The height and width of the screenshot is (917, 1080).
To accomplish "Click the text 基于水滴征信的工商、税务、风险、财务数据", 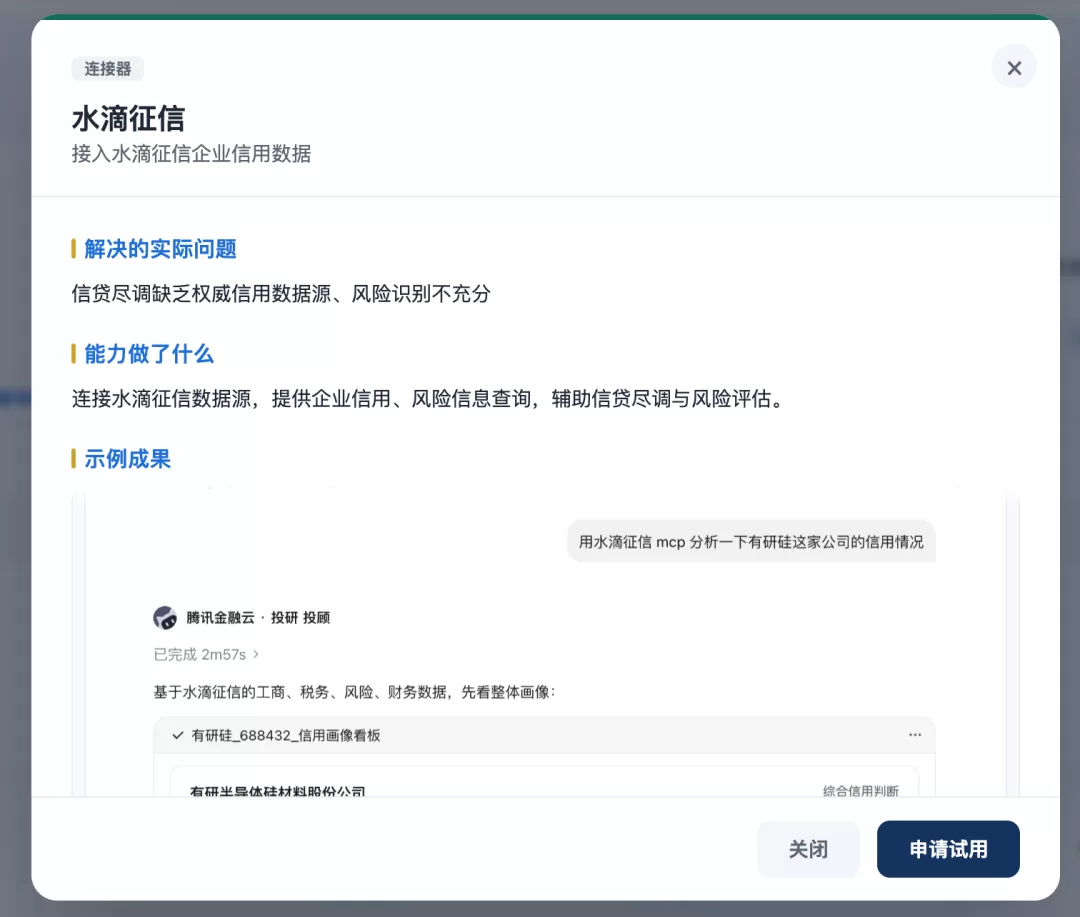I will 300,692.
